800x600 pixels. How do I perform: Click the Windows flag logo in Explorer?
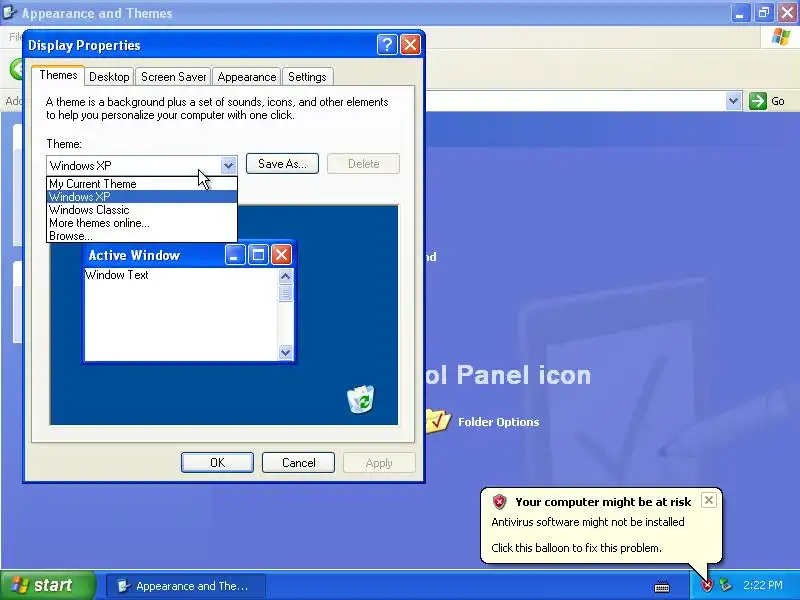point(781,37)
